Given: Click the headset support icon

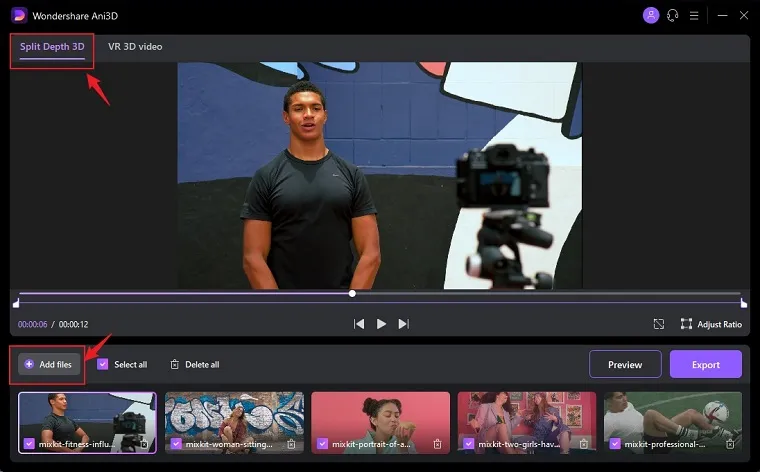Looking at the screenshot, I should [673, 15].
